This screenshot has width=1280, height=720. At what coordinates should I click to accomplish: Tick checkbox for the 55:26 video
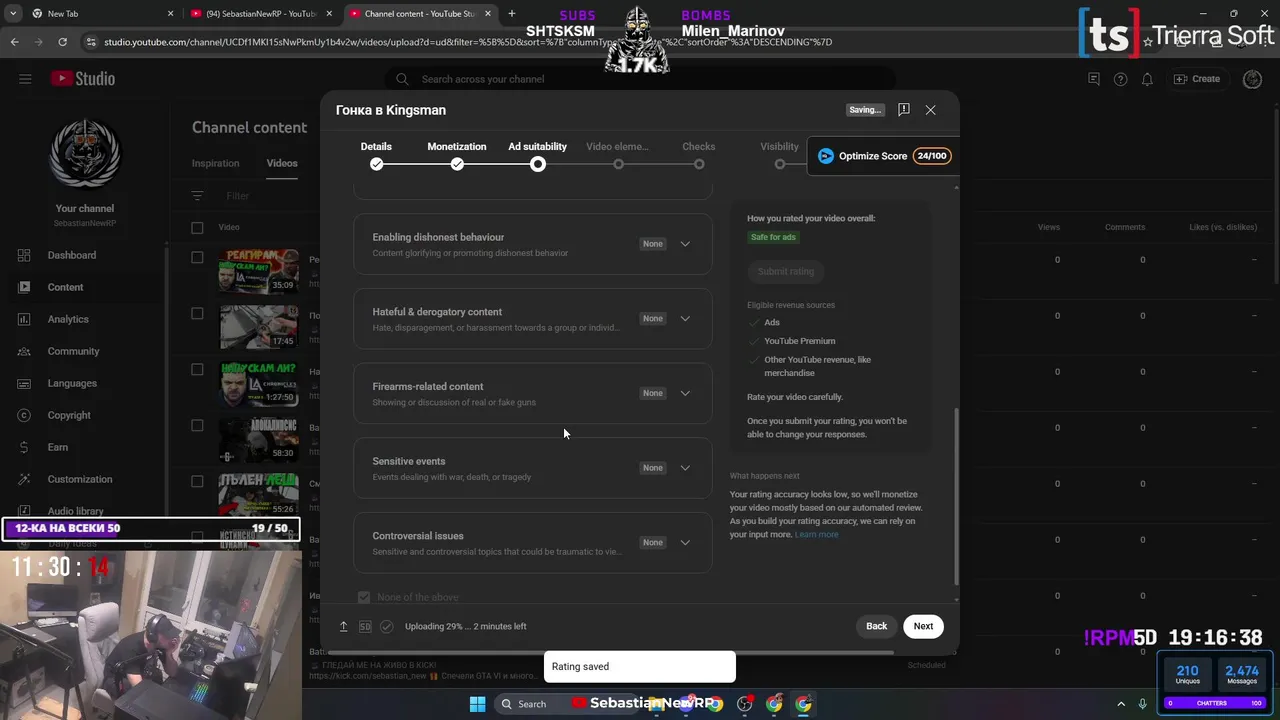point(197,481)
